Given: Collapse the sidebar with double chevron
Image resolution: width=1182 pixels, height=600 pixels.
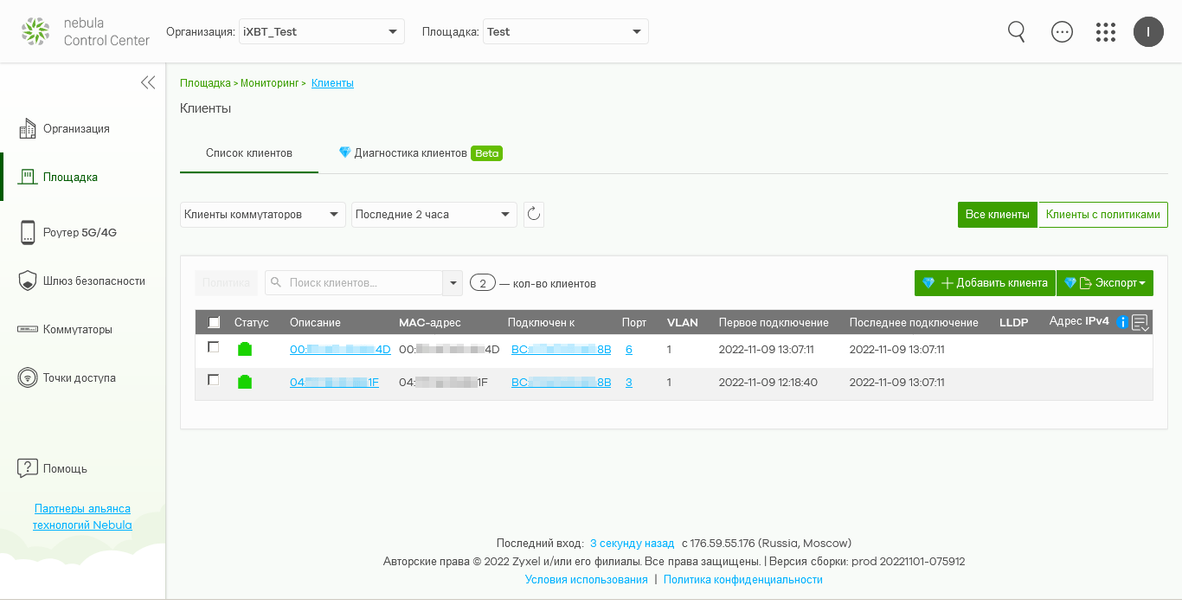Looking at the screenshot, I should coord(148,83).
